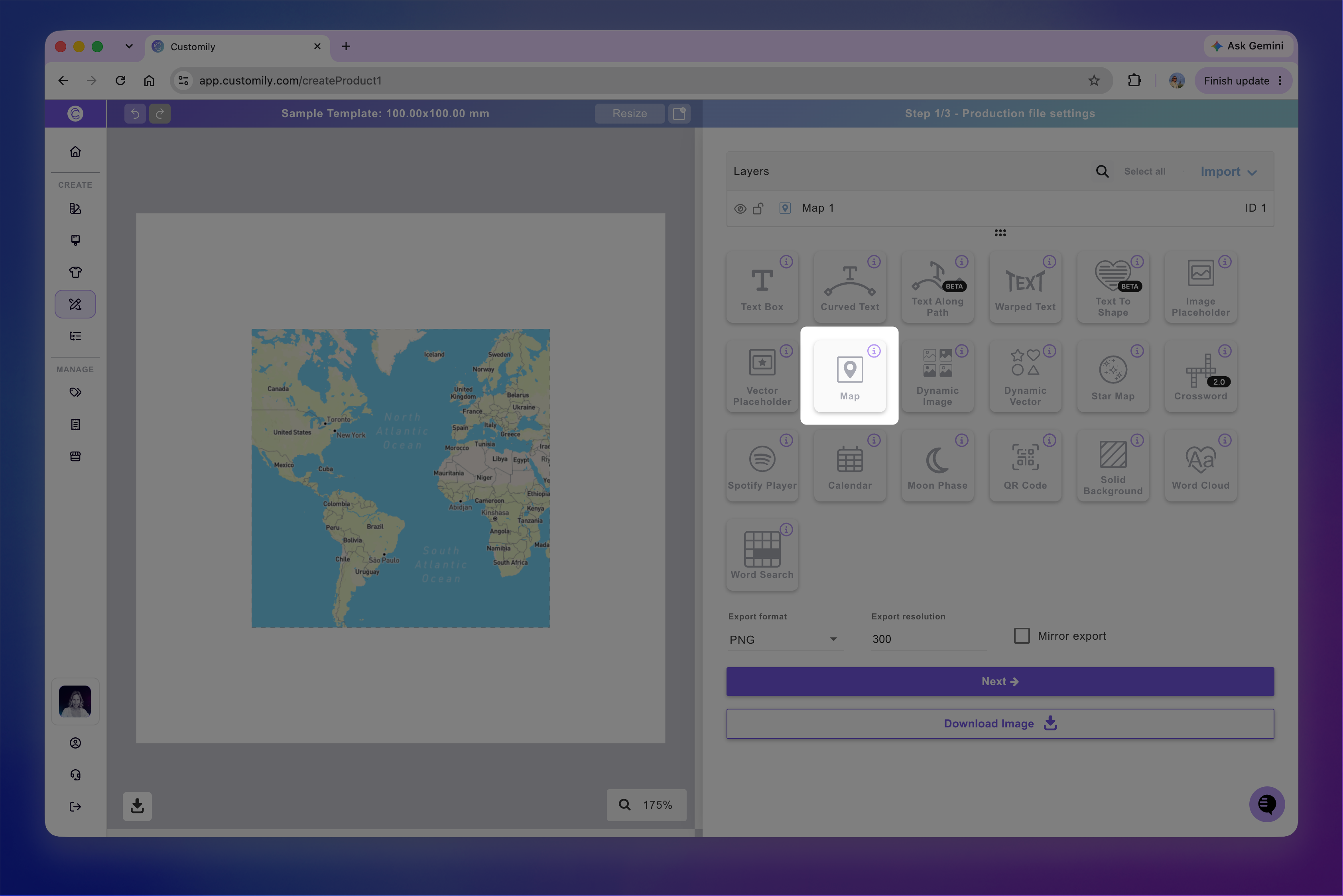Open Chrome's three-dot menu
The height and width of the screenshot is (896, 1343).
1280,81
